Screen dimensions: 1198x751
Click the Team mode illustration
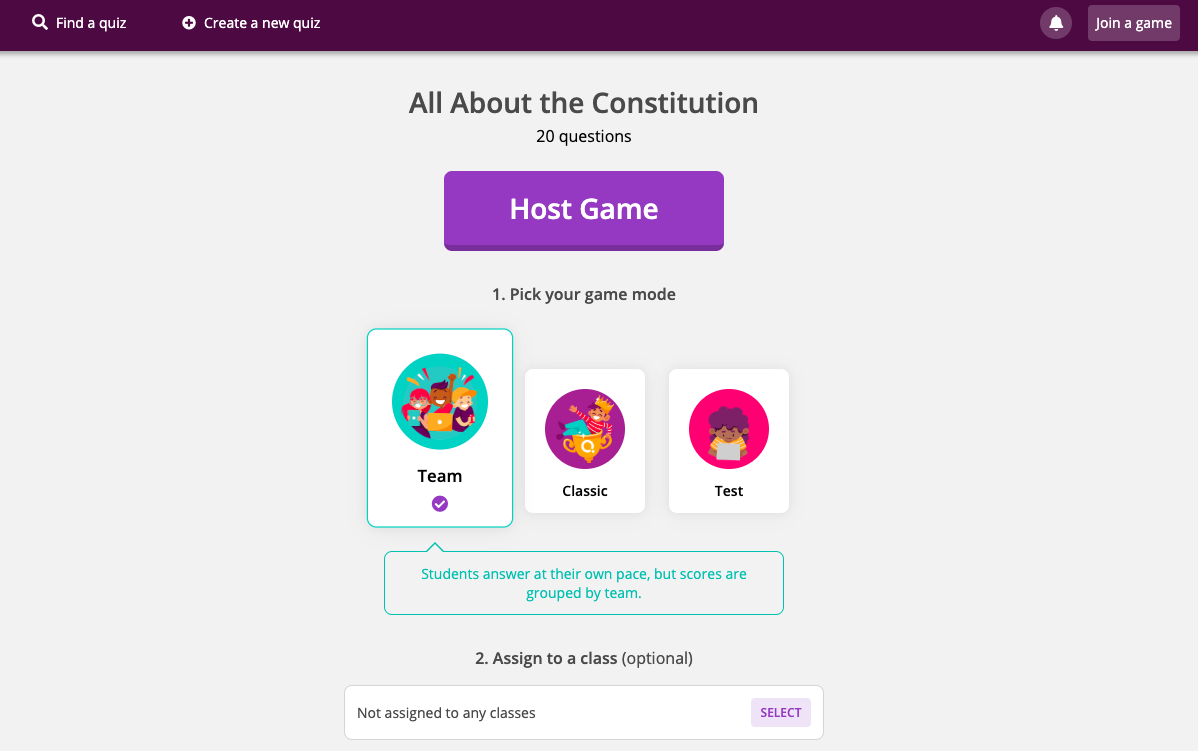click(440, 401)
